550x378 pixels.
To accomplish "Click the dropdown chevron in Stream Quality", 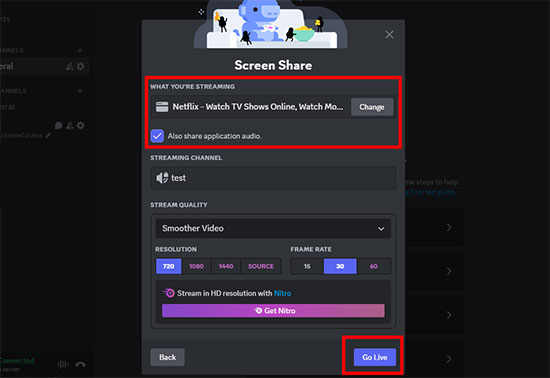I will (x=381, y=229).
